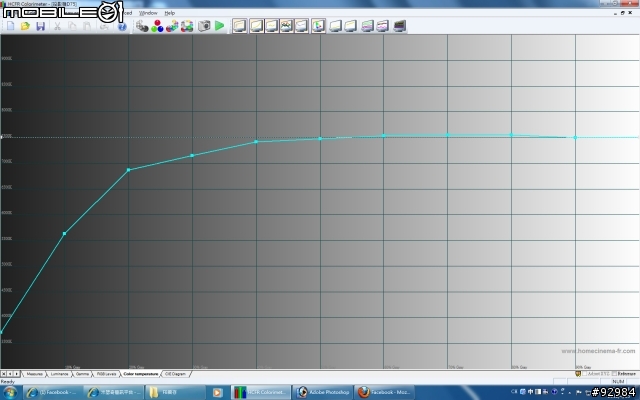This screenshot has width=640, height=400.
Task: Click the data point at 20% gray
Action: (x=129, y=170)
